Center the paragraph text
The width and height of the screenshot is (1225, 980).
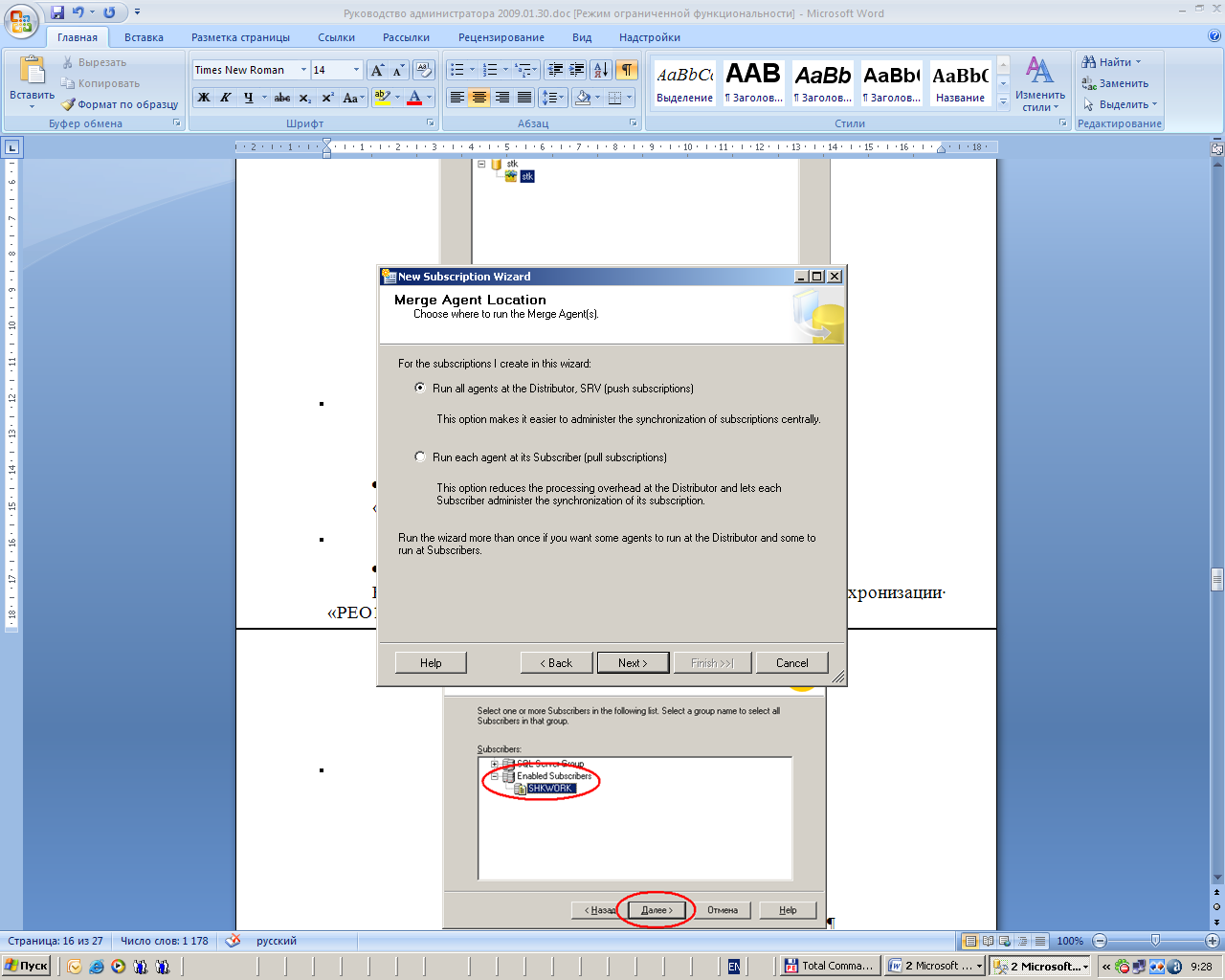[479, 98]
